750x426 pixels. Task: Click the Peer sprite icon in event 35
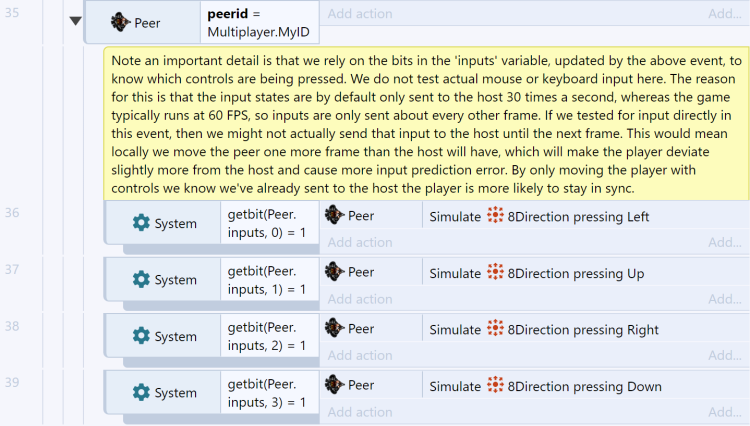120,22
